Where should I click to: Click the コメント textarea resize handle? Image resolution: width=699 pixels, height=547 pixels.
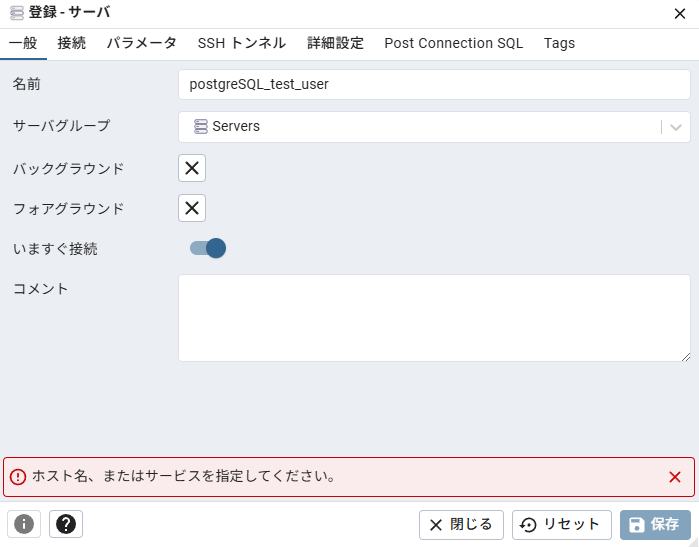tap(686, 357)
